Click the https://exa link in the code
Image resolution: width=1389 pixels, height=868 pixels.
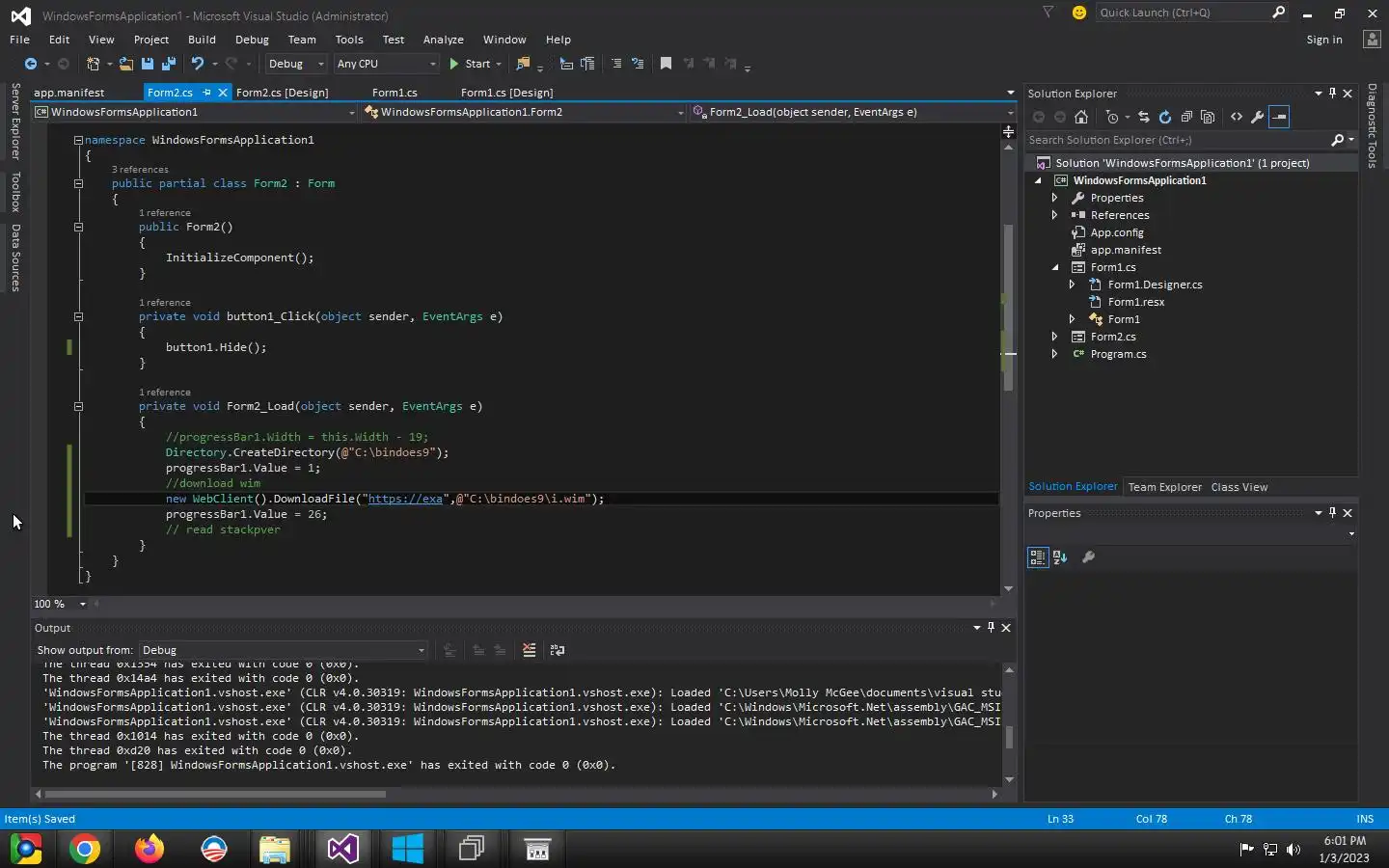pyautogui.click(x=405, y=499)
